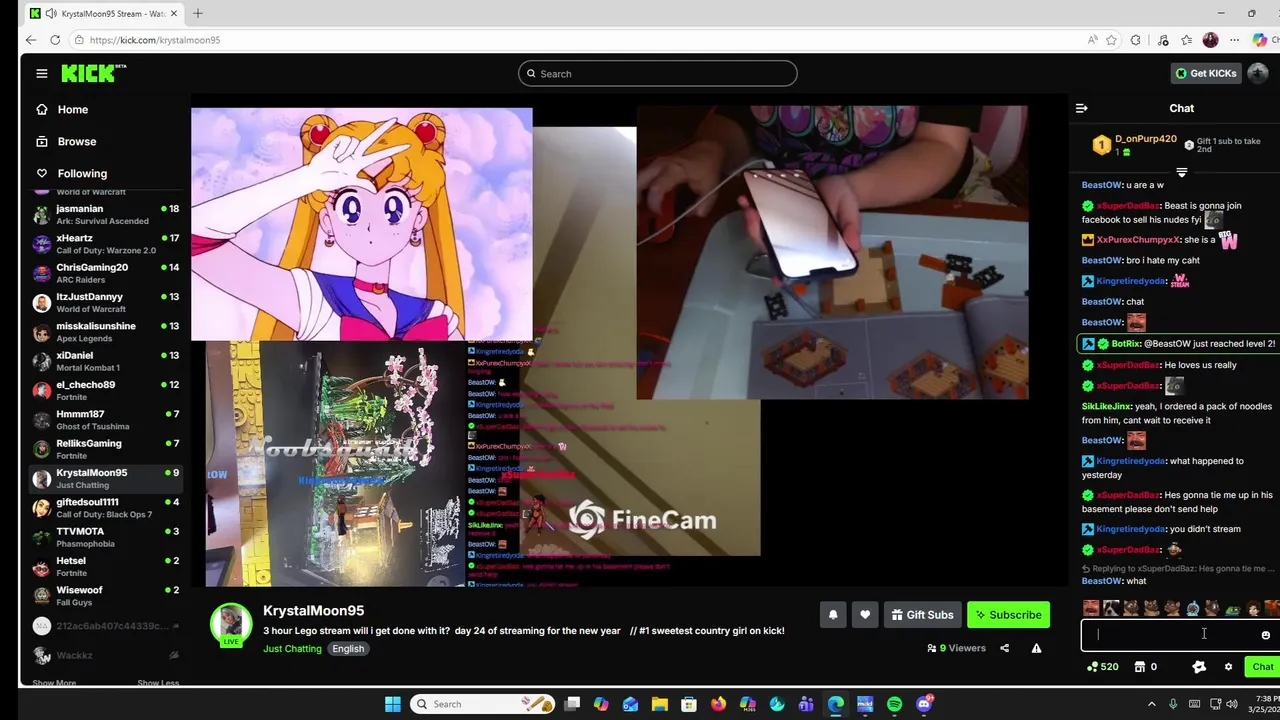Collapse the chat panel arrow icon
Image resolution: width=1280 pixels, height=720 pixels.
(x=1081, y=108)
